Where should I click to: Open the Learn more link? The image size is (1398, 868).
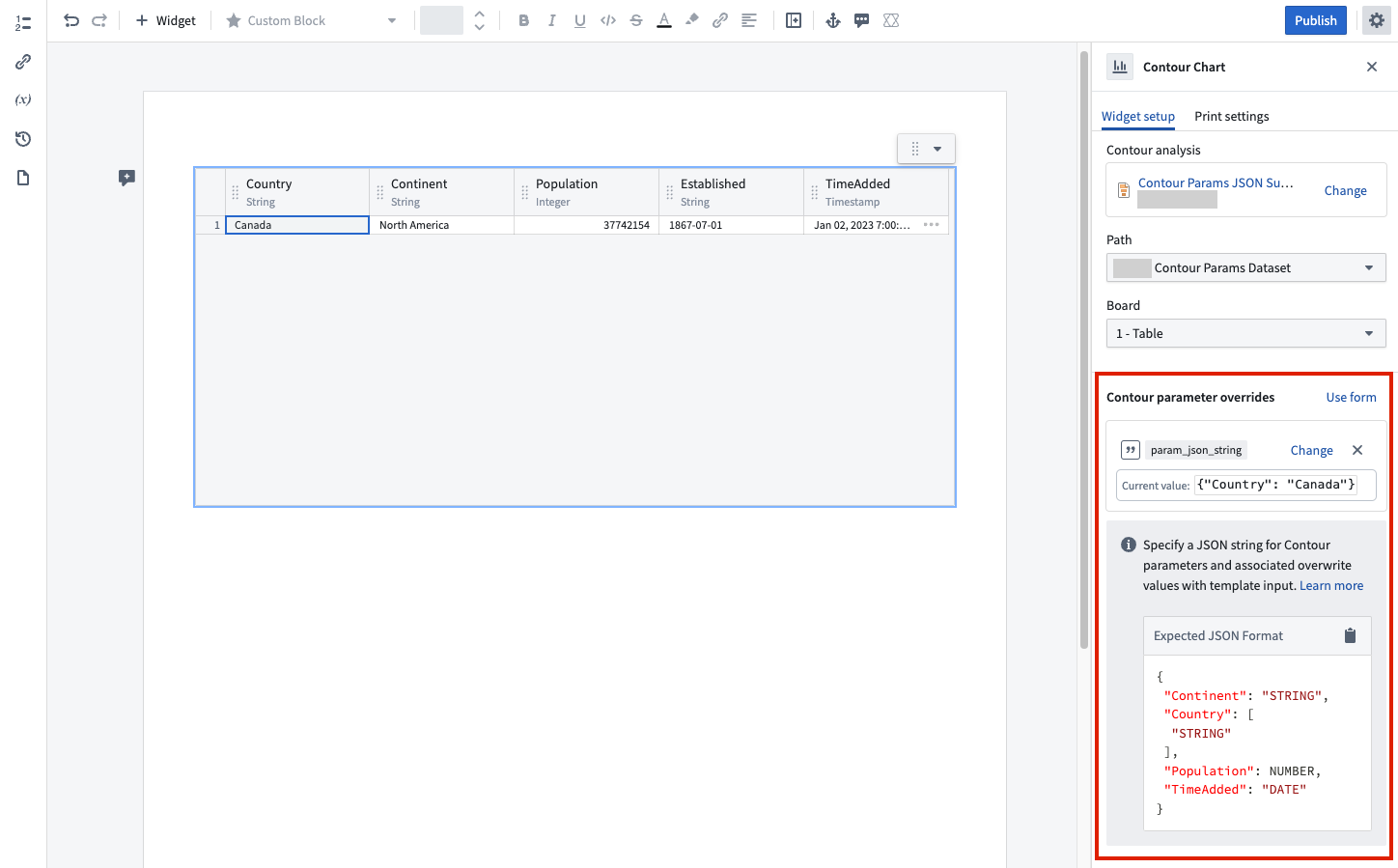[x=1331, y=585]
